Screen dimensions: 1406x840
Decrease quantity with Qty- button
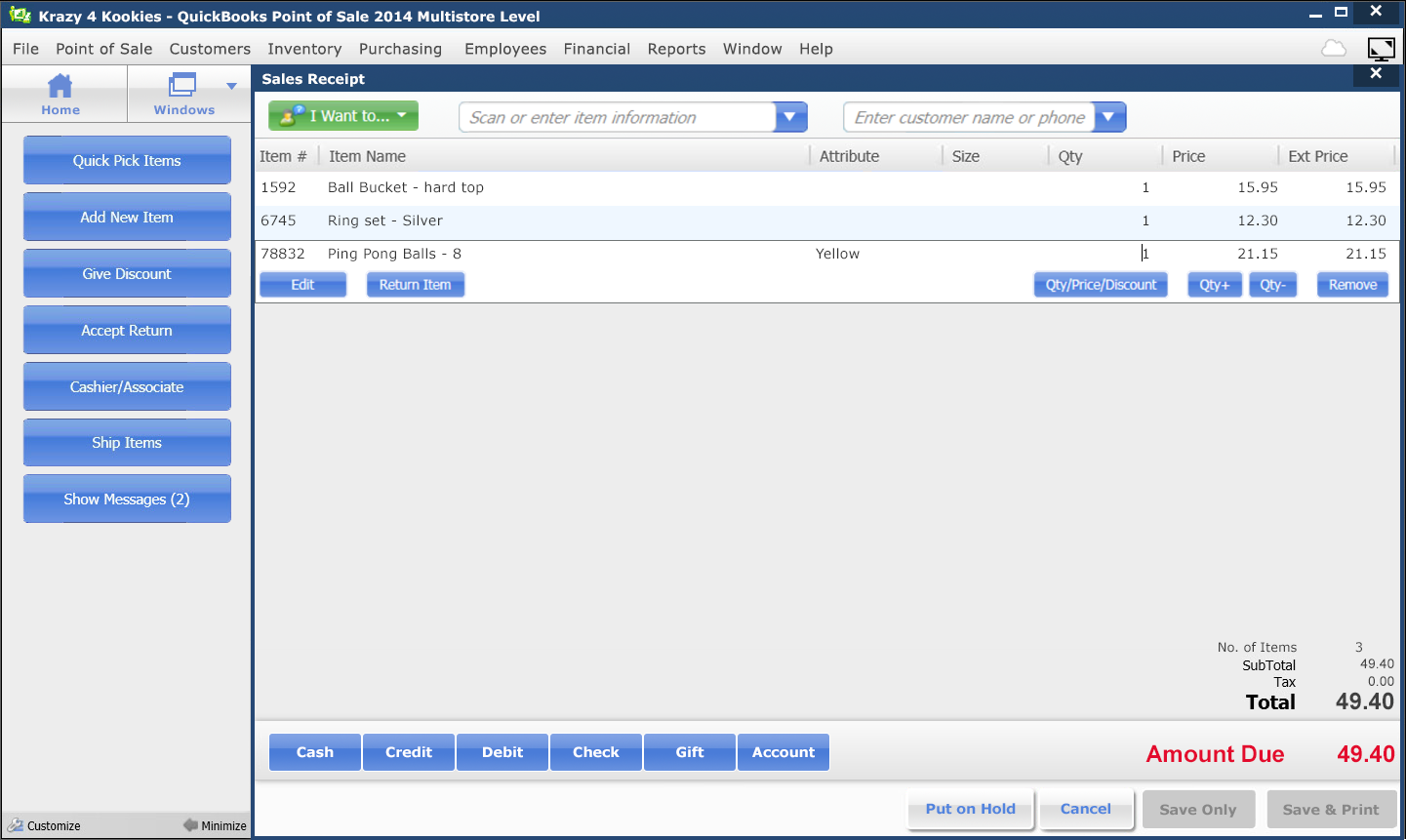(x=1272, y=285)
